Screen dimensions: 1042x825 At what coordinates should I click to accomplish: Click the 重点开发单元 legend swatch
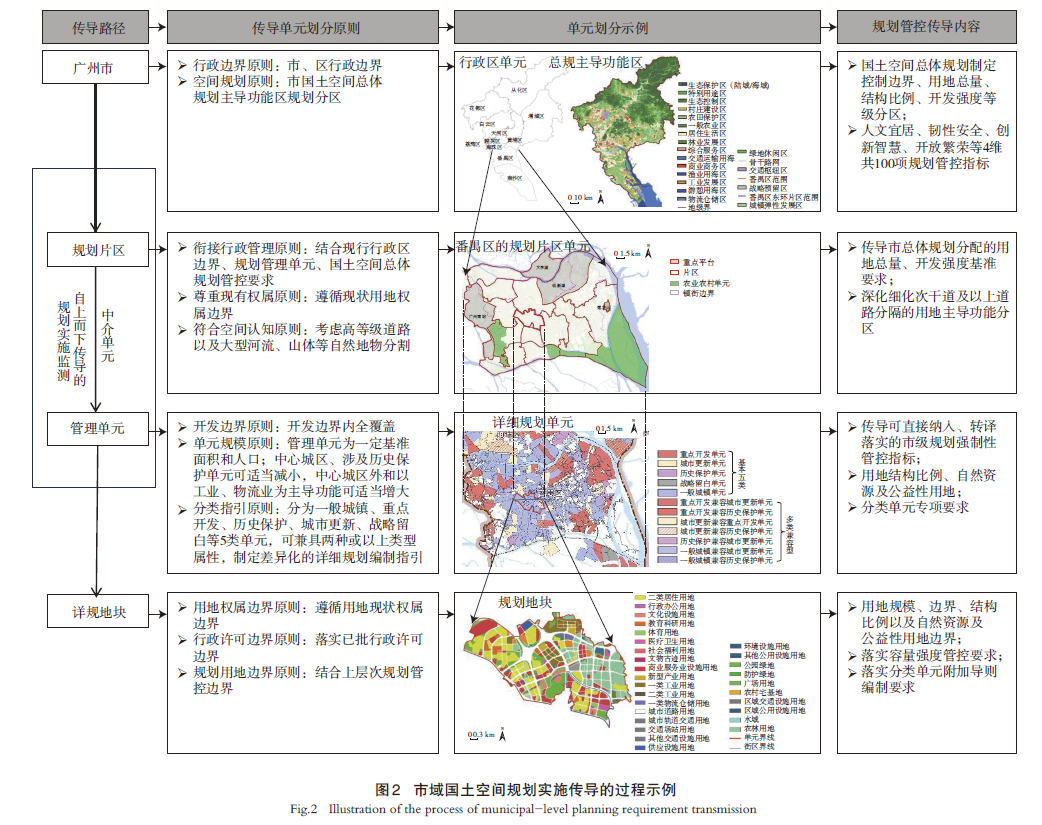tap(667, 454)
